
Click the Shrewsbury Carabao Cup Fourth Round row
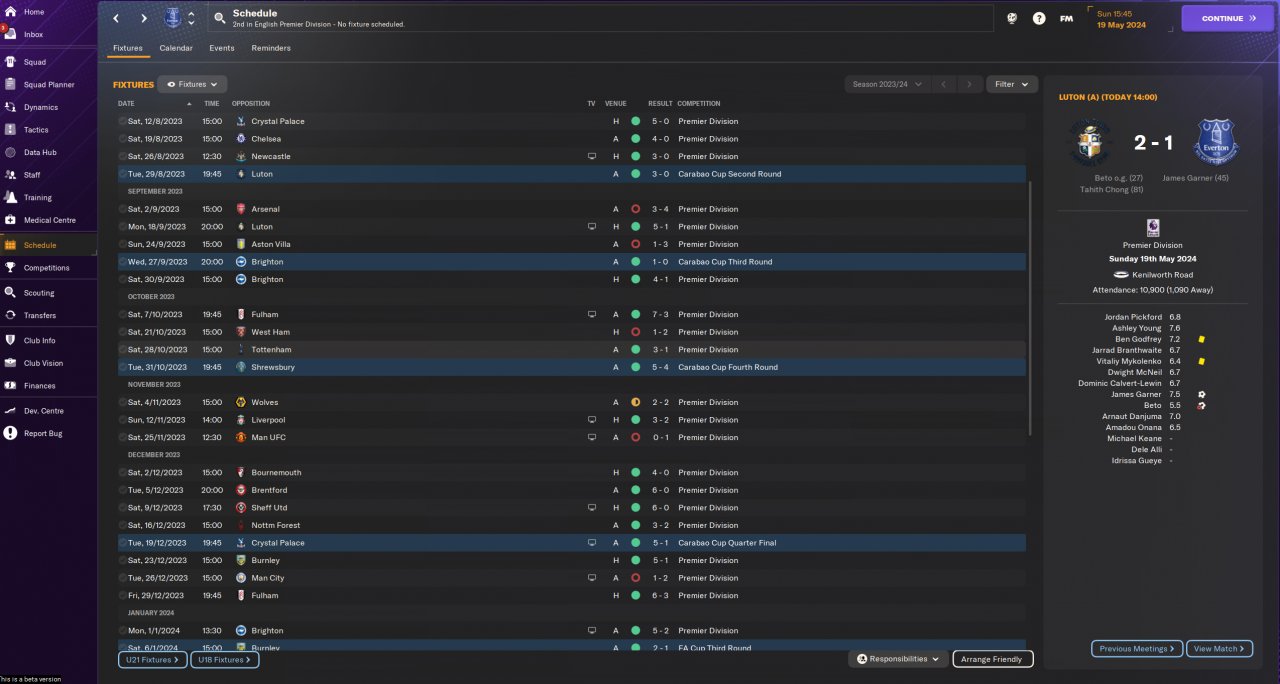(570, 367)
